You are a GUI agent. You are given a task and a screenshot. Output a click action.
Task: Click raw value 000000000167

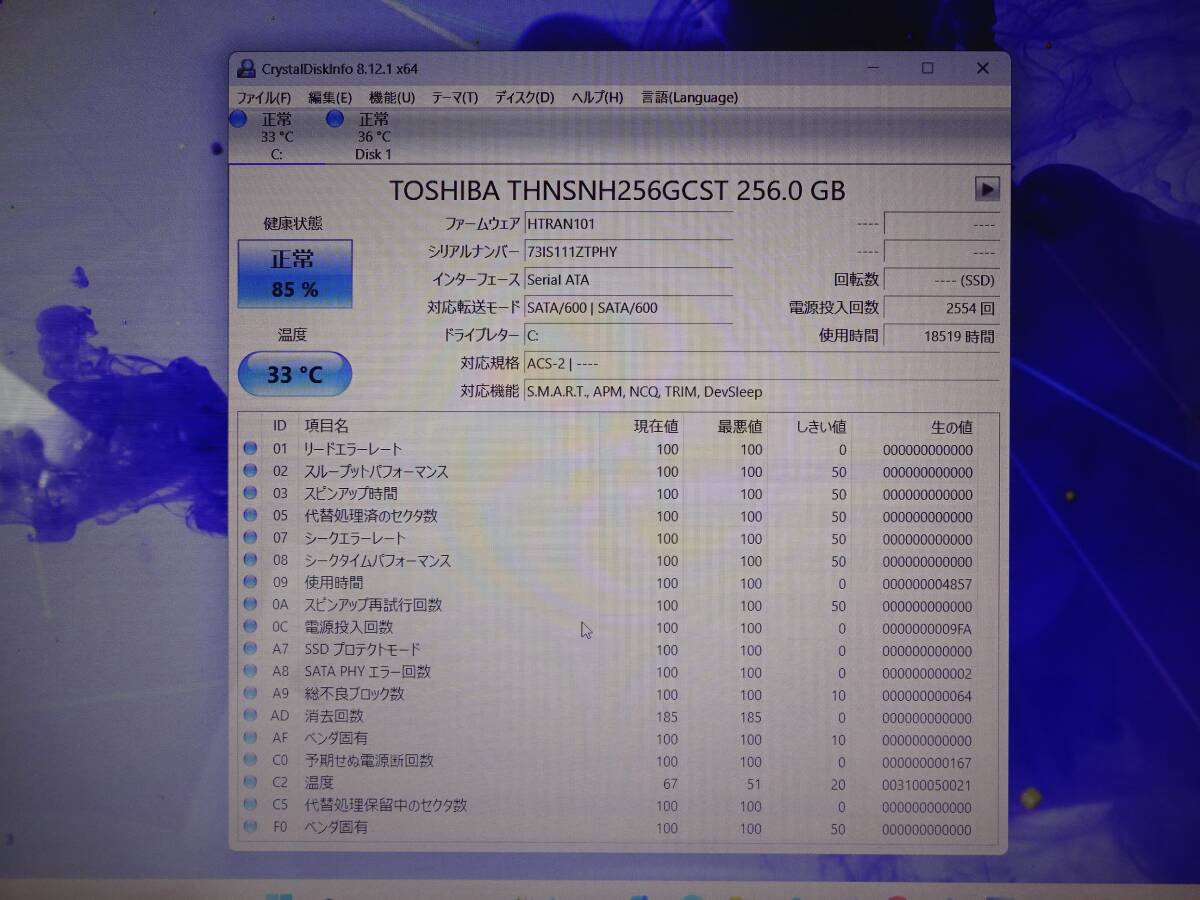pos(927,762)
